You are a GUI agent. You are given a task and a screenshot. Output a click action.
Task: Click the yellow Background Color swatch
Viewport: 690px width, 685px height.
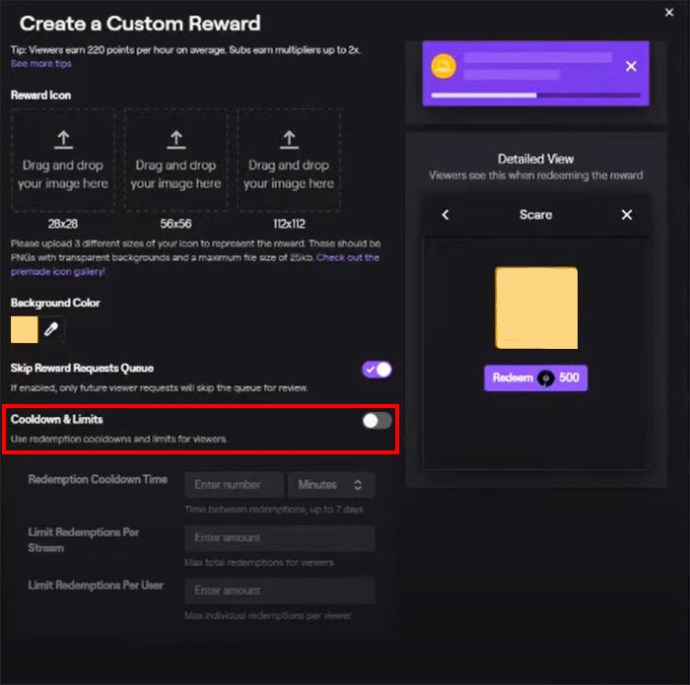click(x=24, y=329)
